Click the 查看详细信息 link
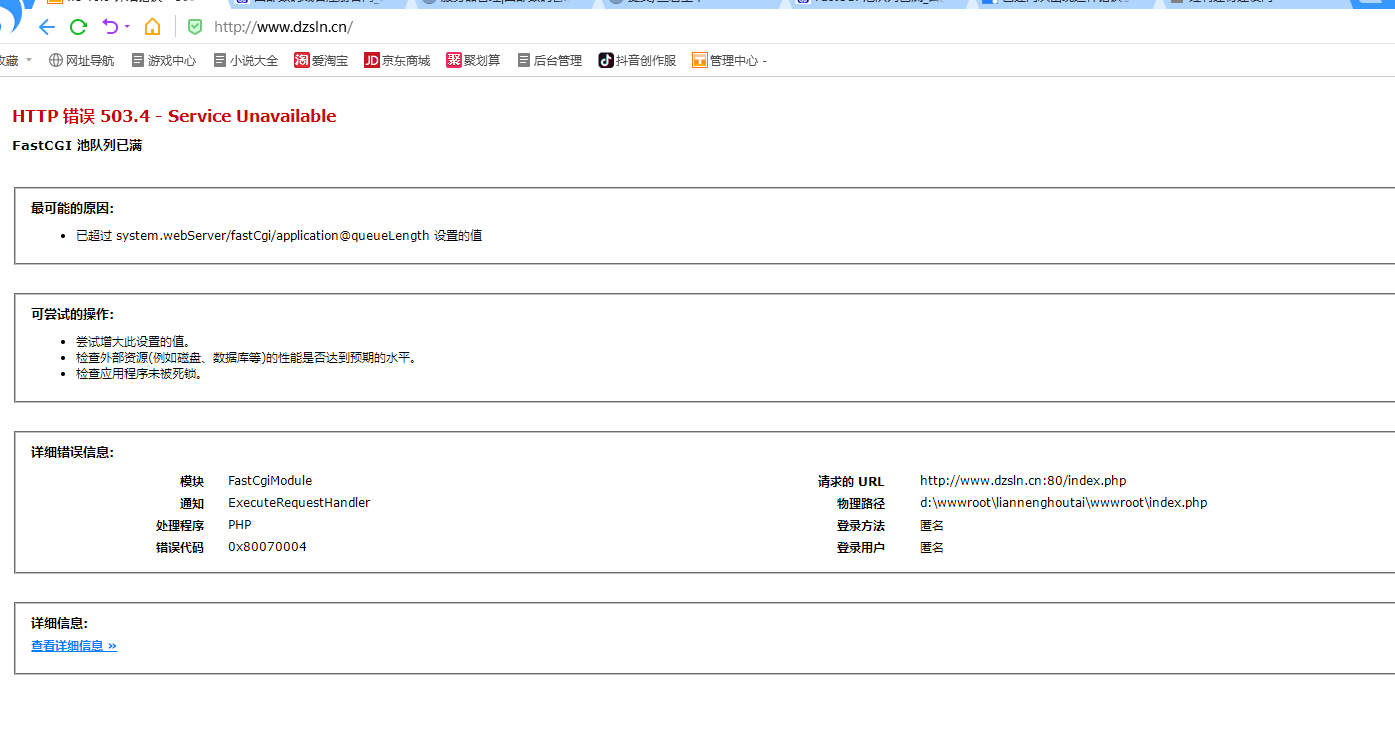The width and height of the screenshot is (1395, 746). 74,646
